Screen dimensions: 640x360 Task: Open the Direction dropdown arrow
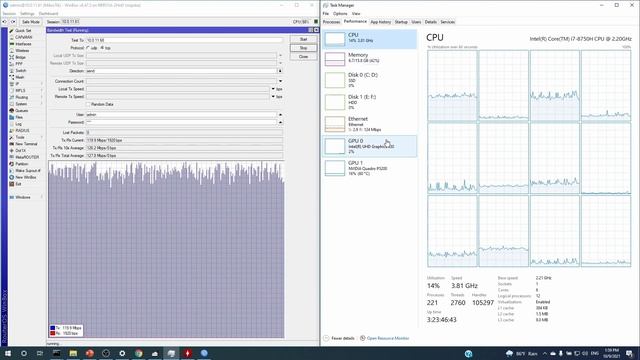click(280, 71)
